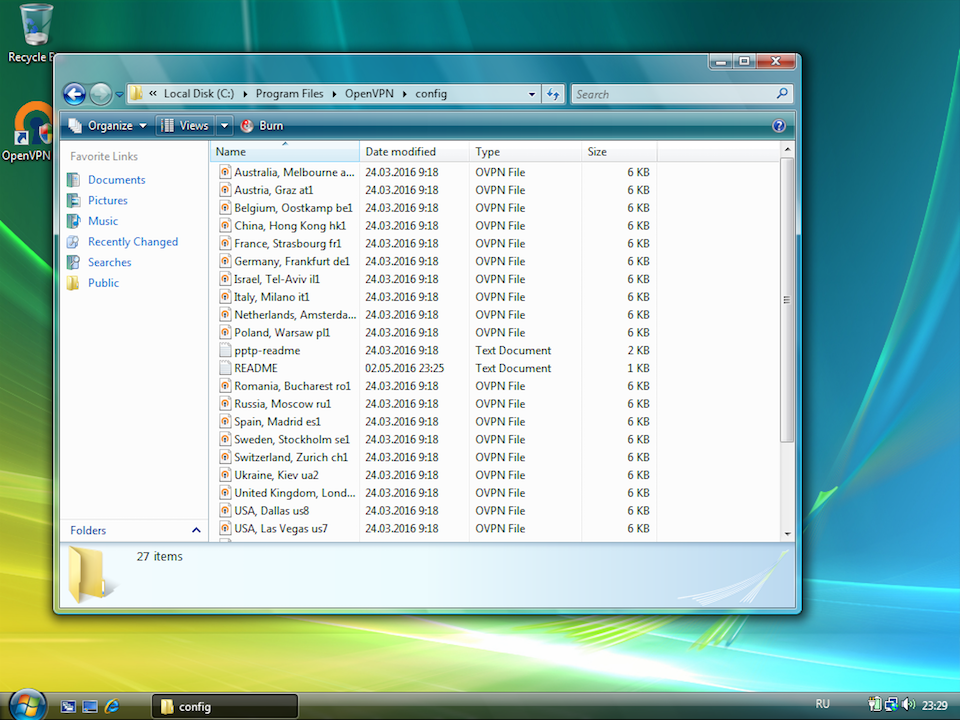Select Ukraine, Kiev ua2 file name
This screenshot has height=720, width=960.
276,474
